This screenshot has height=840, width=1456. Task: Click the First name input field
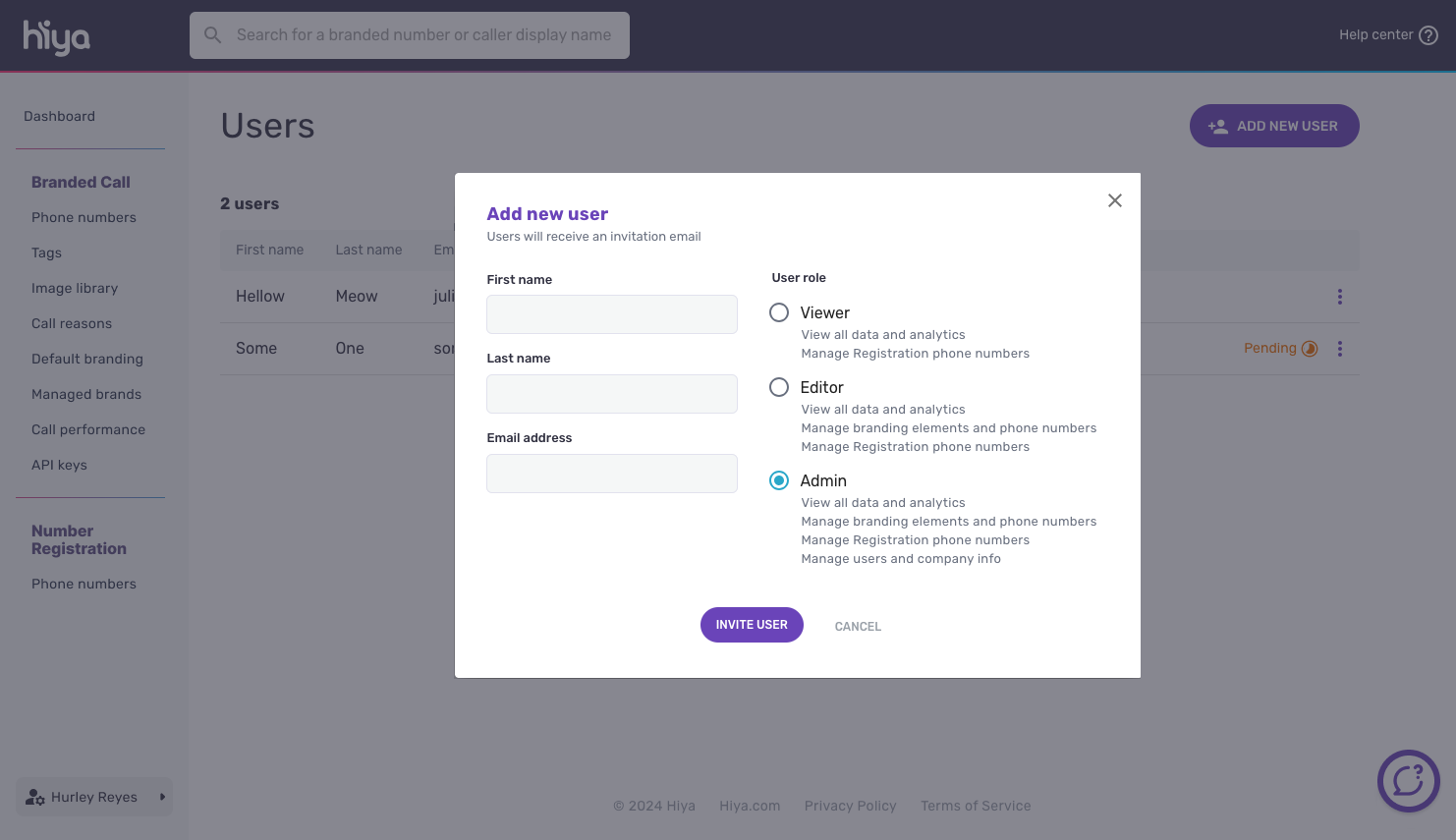pyautogui.click(x=611, y=314)
